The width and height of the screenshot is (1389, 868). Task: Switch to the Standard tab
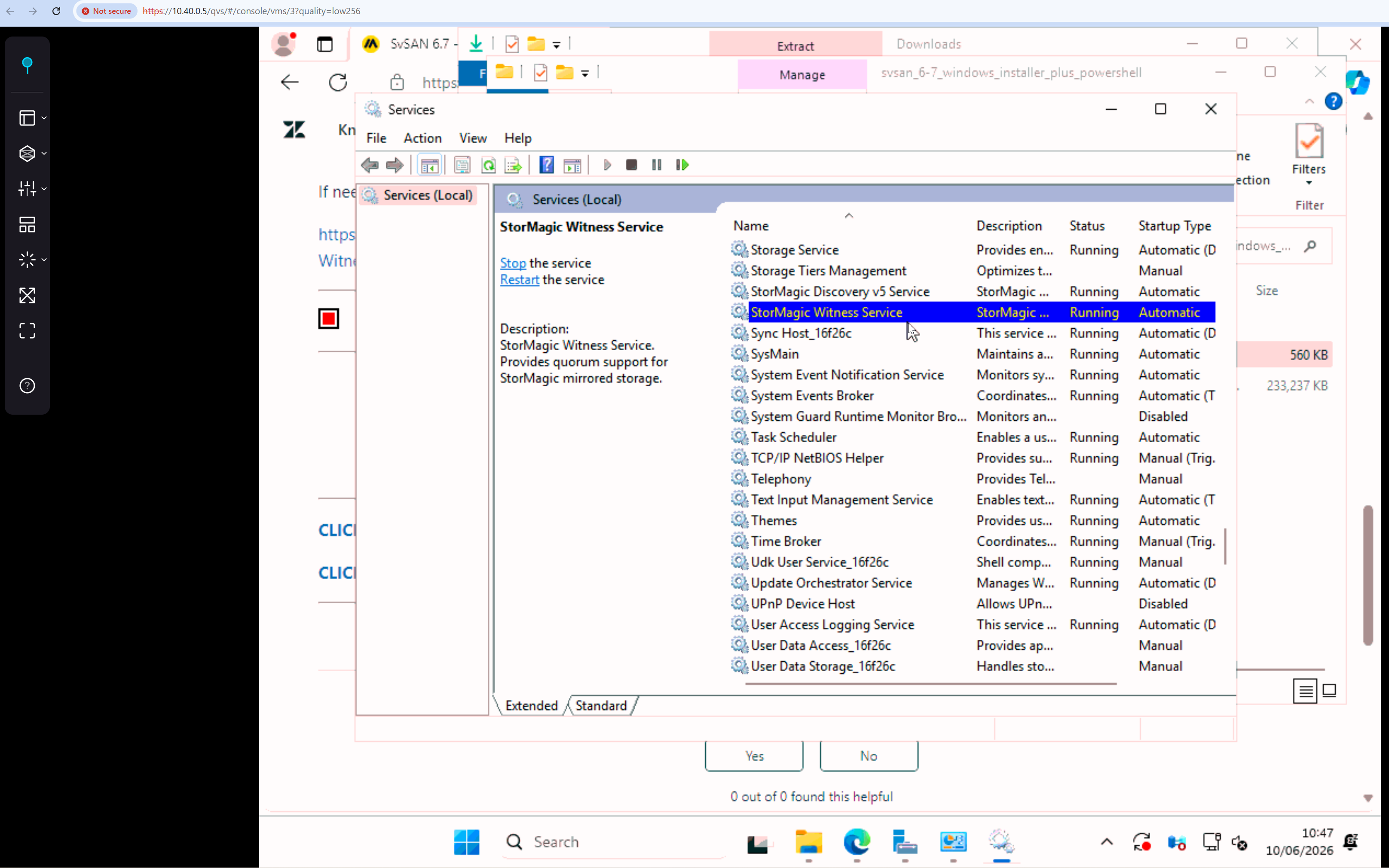tap(601, 706)
